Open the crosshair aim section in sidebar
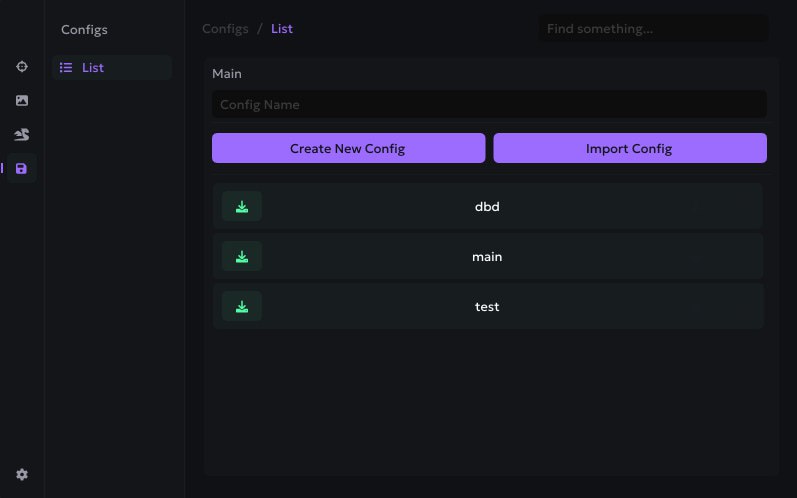Screen dimensions: 797x498 (22, 67)
